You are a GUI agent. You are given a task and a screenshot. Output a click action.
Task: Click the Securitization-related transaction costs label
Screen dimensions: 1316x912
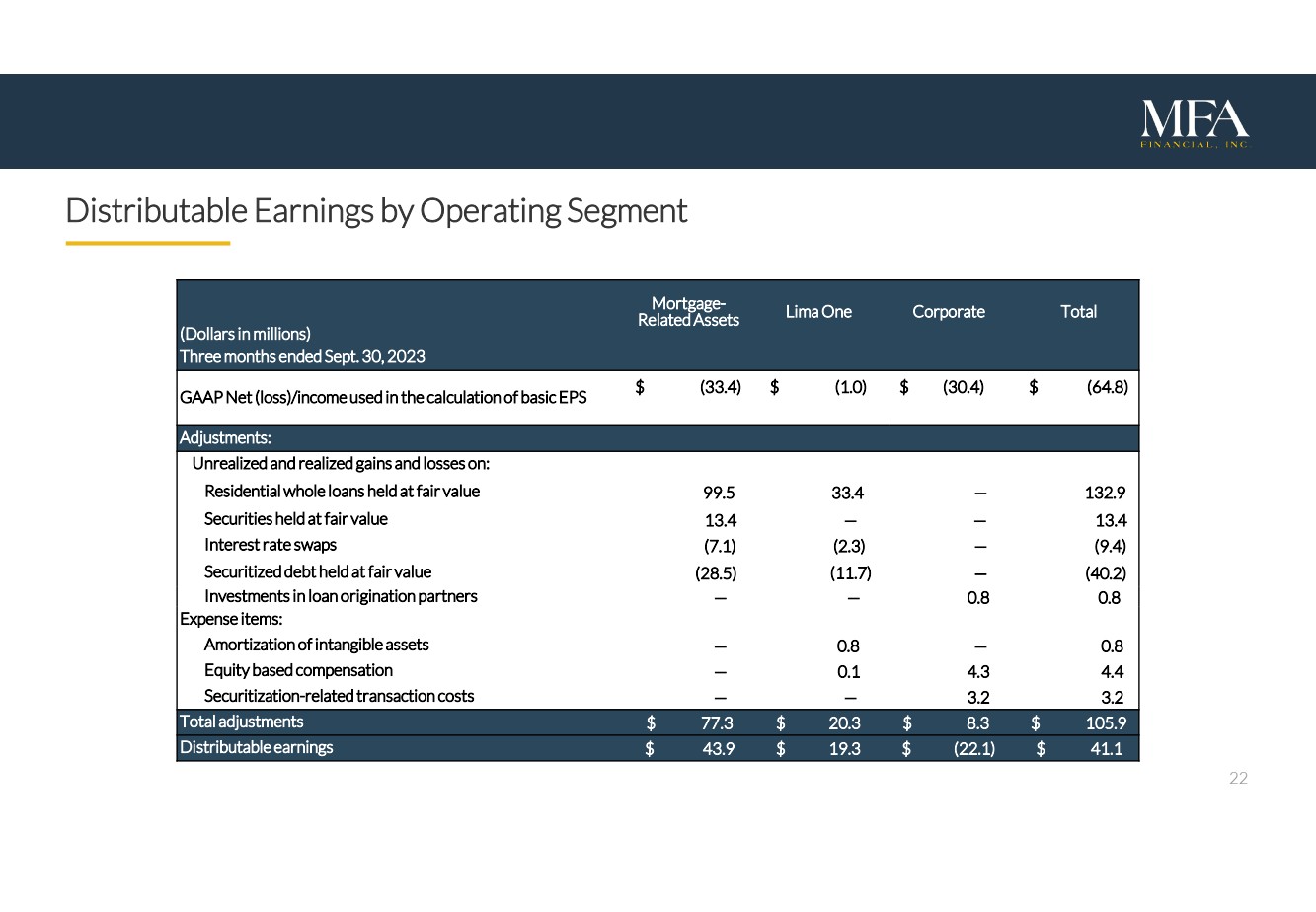(x=339, y=696)
